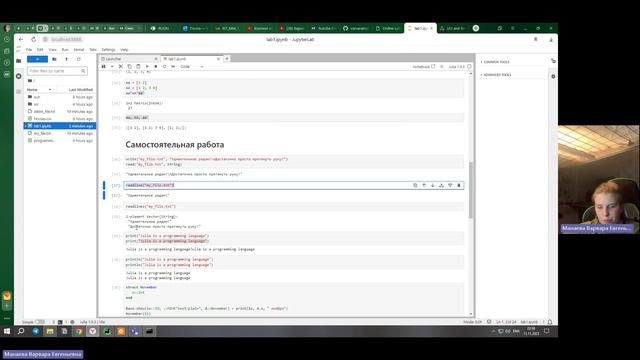Image resolution: width=640 pixels, height=360 pixels.
Task: Open Telegram from the taskbar
Action: pos(36,331)
